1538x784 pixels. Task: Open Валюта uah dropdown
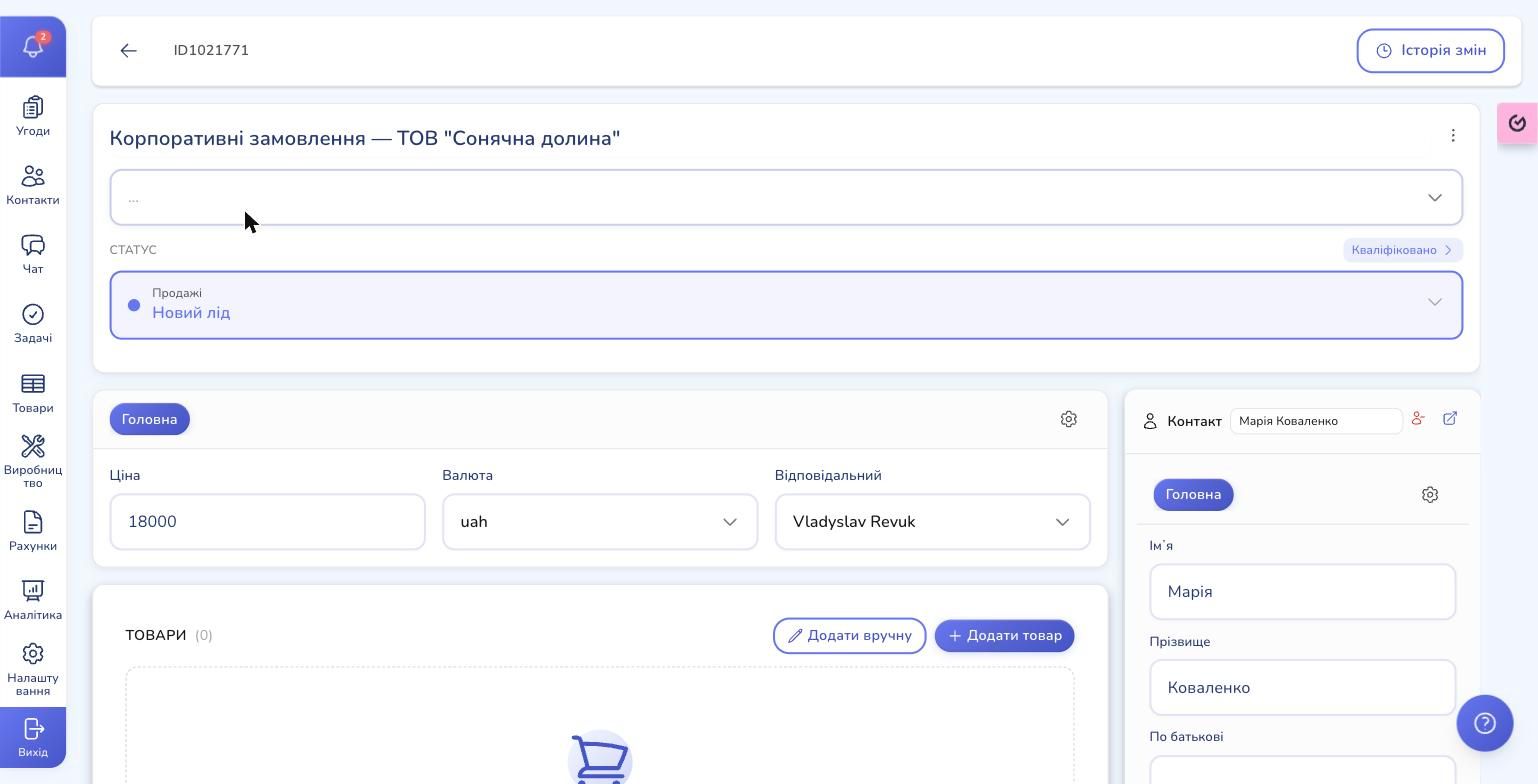click(x=600, y=521)
